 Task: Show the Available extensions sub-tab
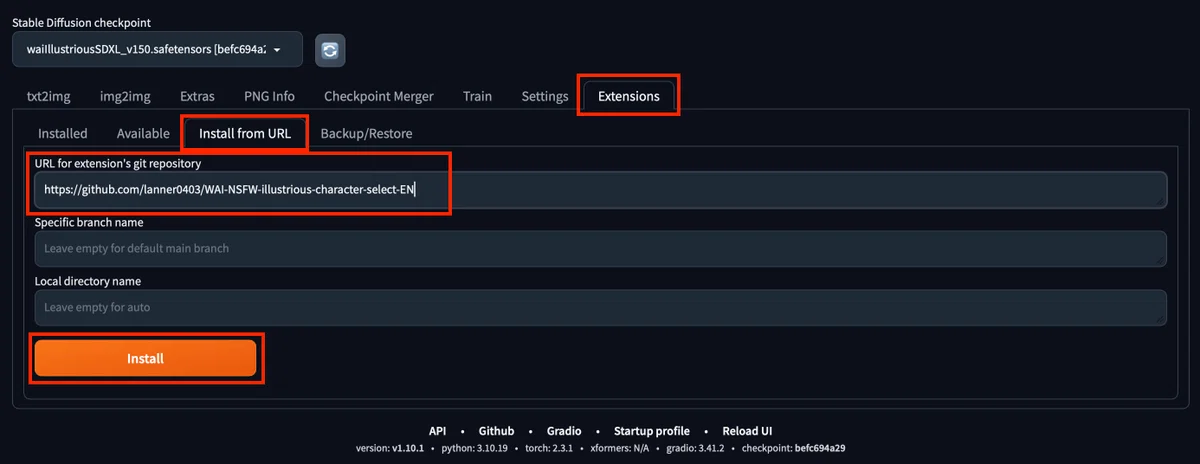point(143,133)
